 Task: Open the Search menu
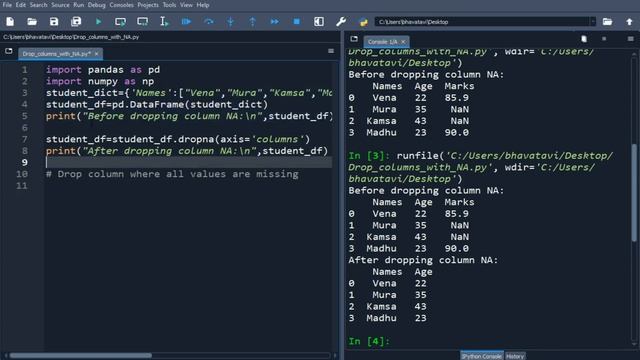click(38, 5)
